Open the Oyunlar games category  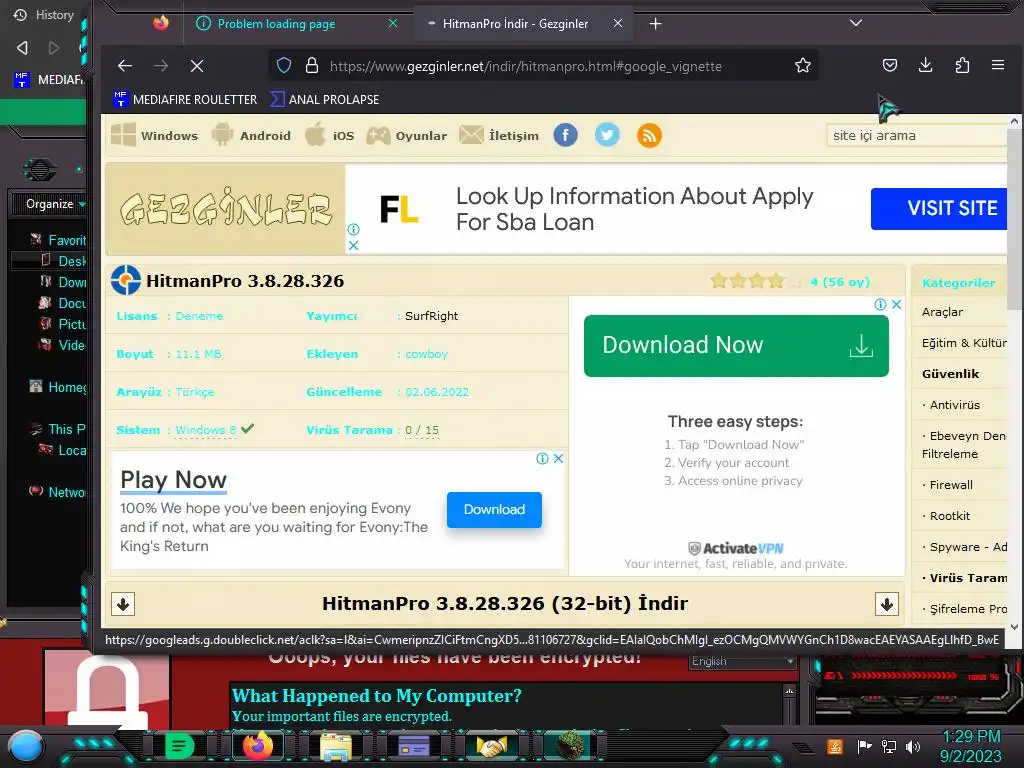[x=406, y=135]
